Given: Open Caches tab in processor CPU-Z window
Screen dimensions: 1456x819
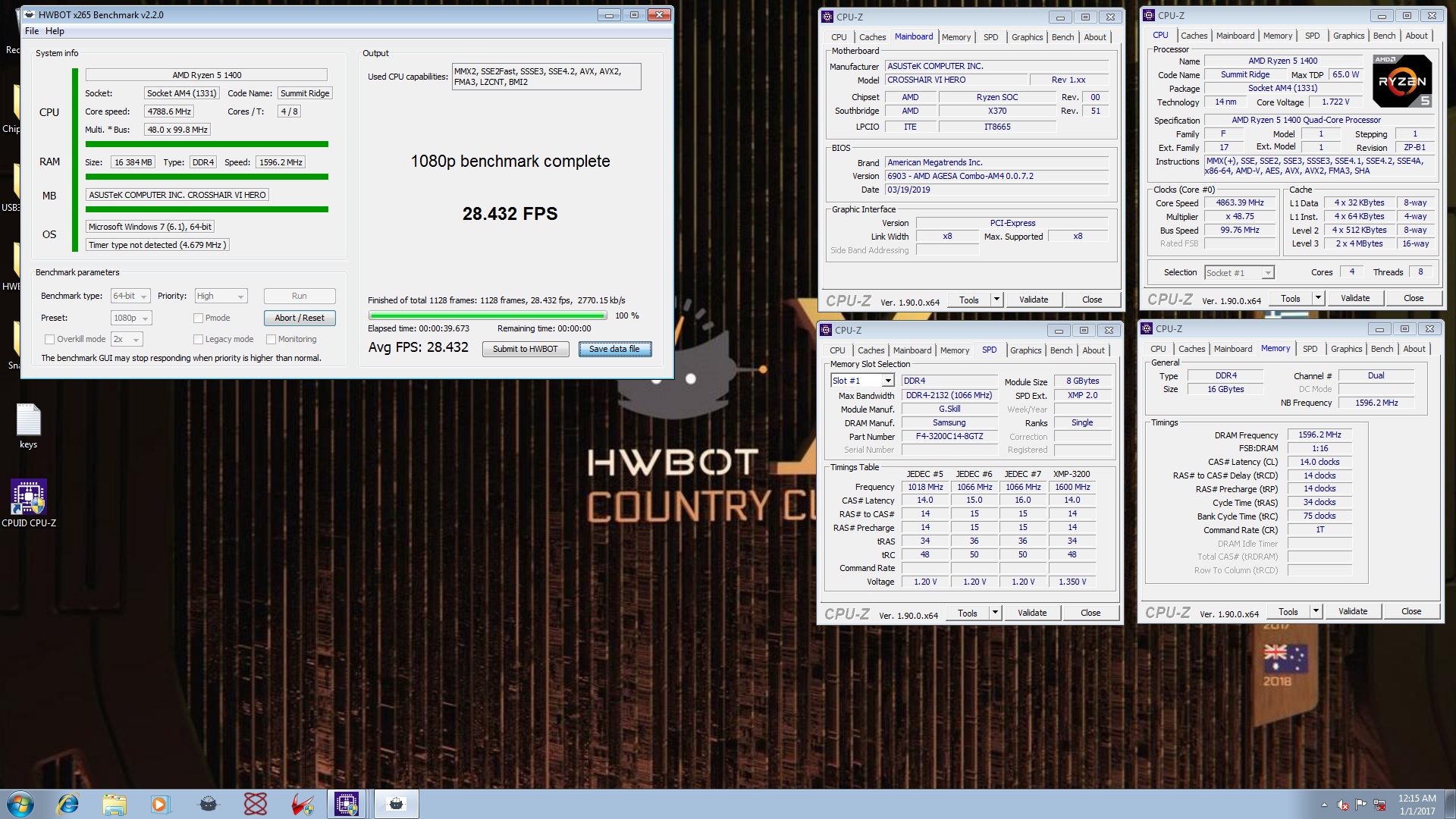Looking at the screenshot, I should [1194, 36].
